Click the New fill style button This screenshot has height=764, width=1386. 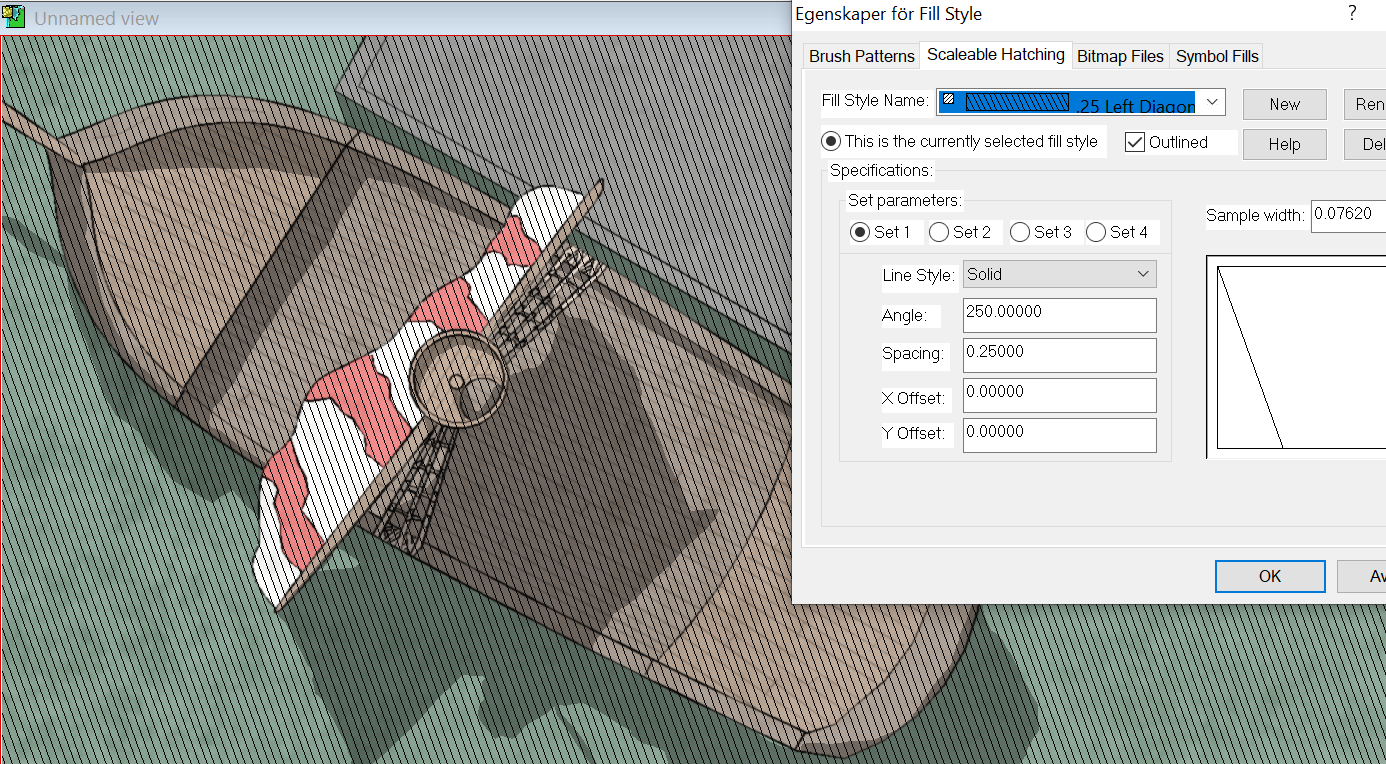(1284, 104)
